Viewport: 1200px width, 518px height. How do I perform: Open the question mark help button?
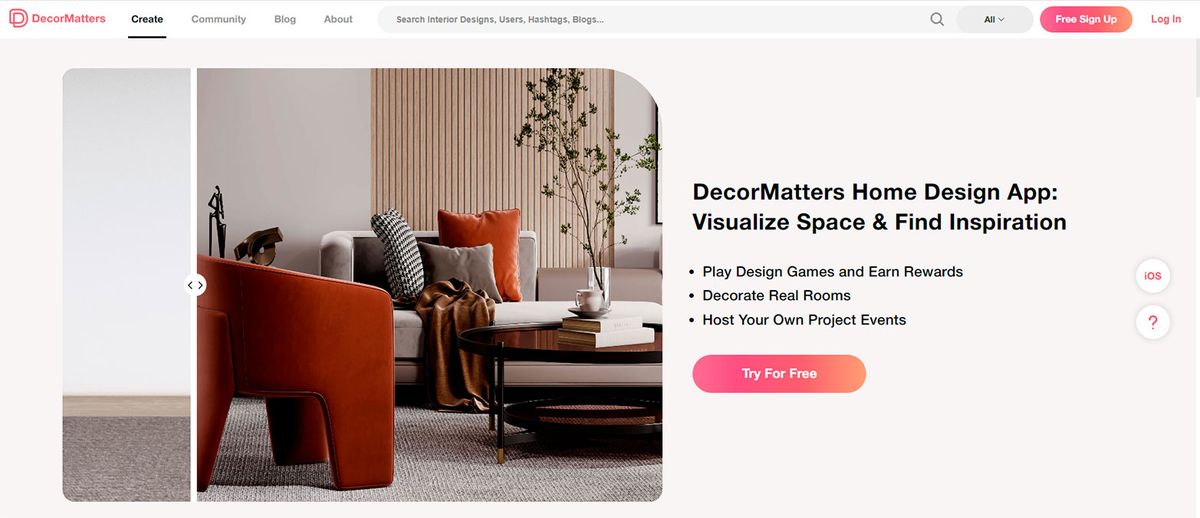[x=1153, y=323]
